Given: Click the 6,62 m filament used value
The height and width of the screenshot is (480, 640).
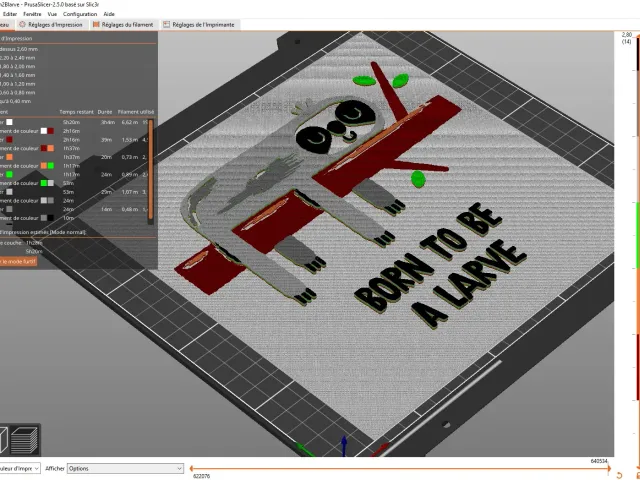Looking at the screenshot, I should pos(129,122).
